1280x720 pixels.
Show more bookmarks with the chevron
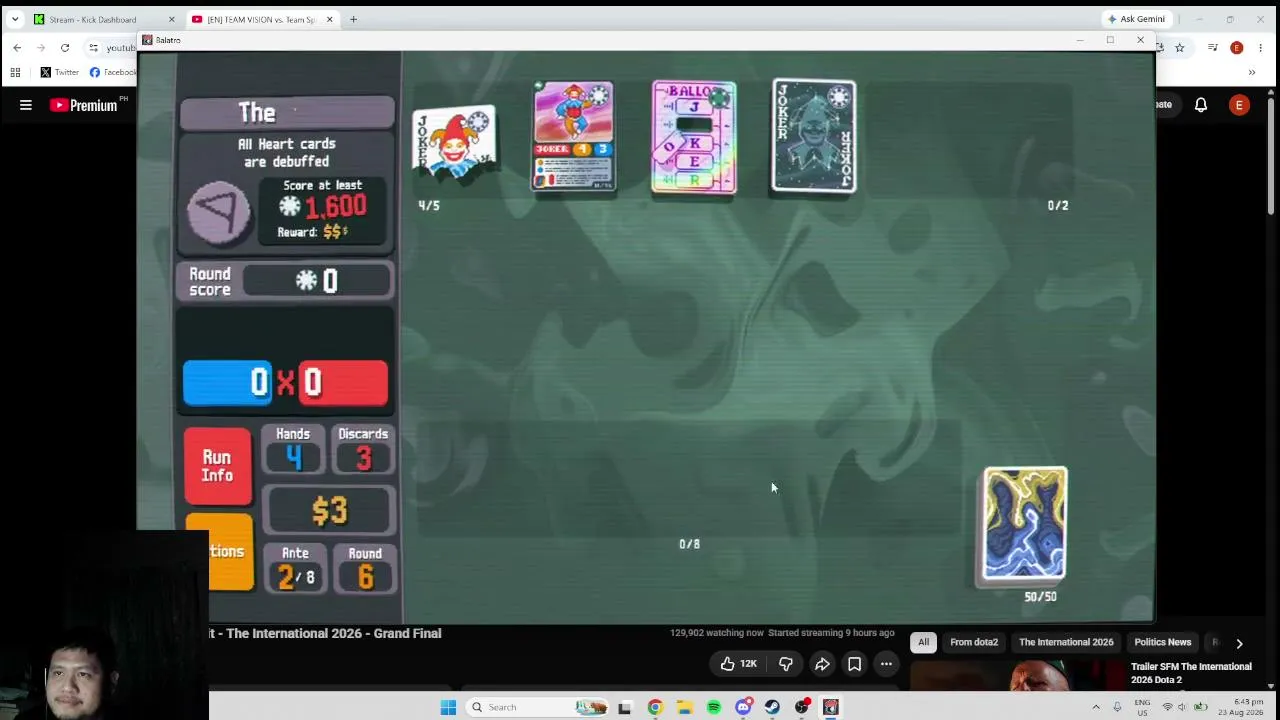click(1251, 72)
